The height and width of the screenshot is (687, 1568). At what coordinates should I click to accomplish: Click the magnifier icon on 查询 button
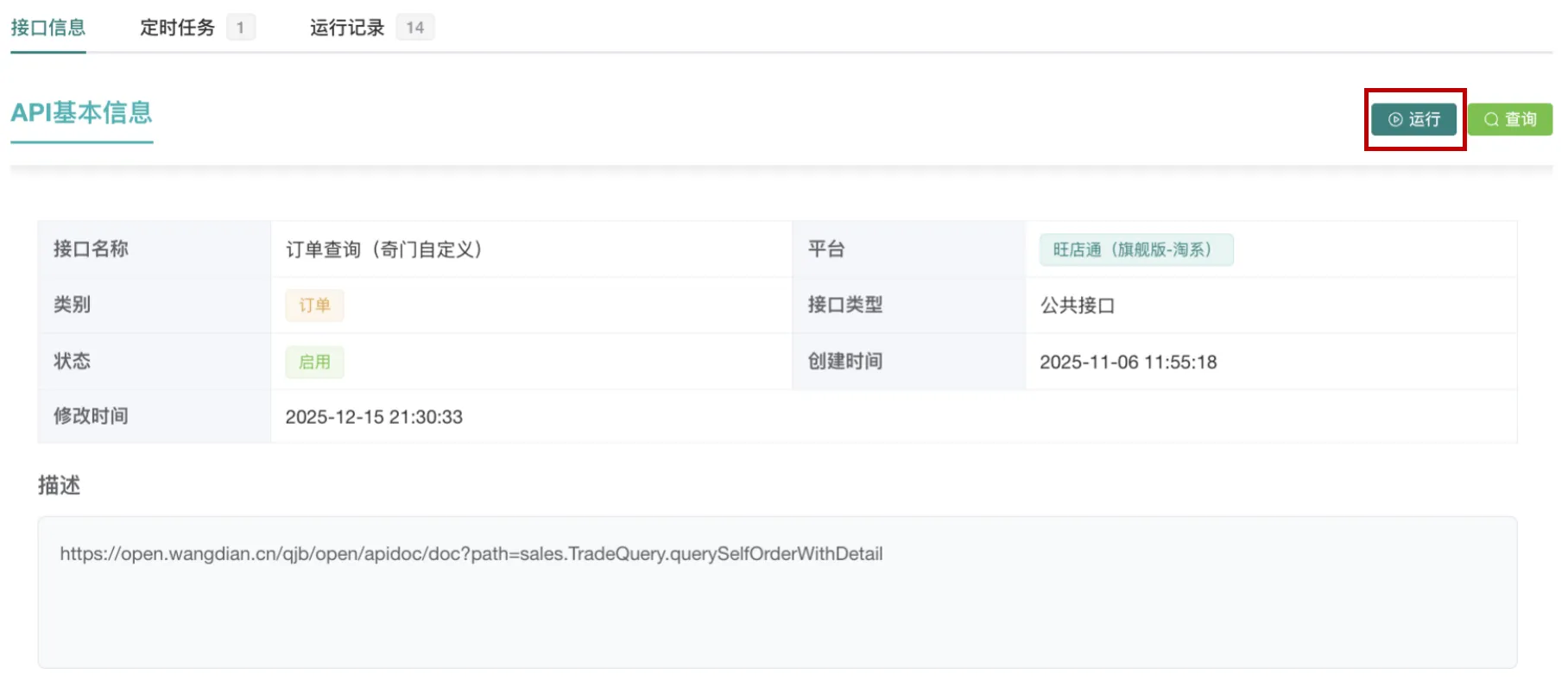pyautogui.click(x=1491, y=120)
